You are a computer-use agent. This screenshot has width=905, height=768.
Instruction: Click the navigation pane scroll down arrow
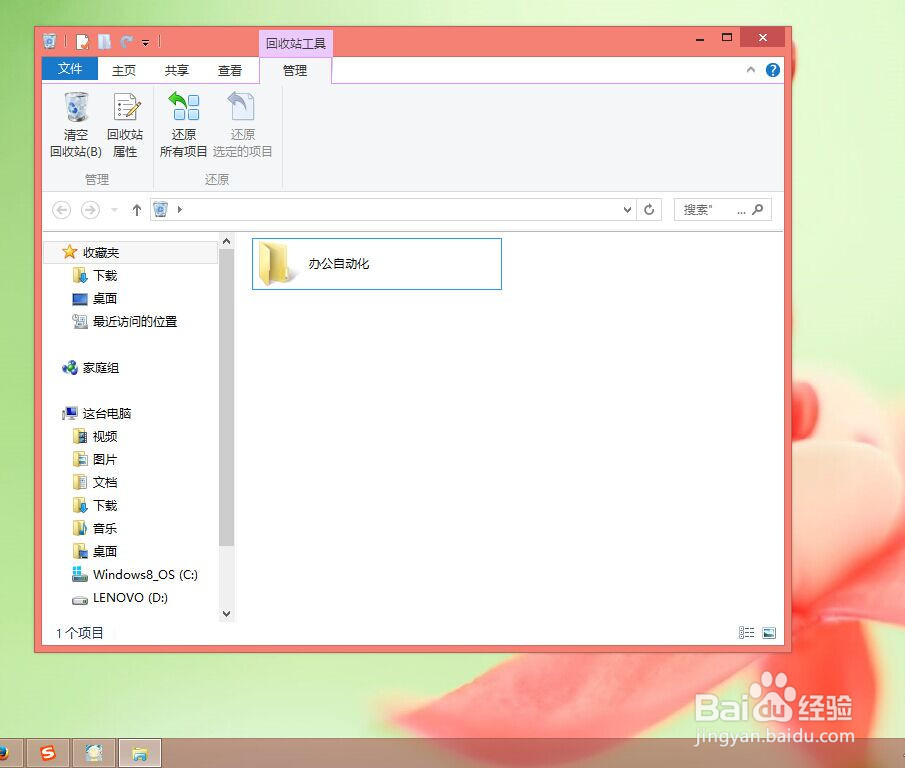tap(226, 613)
